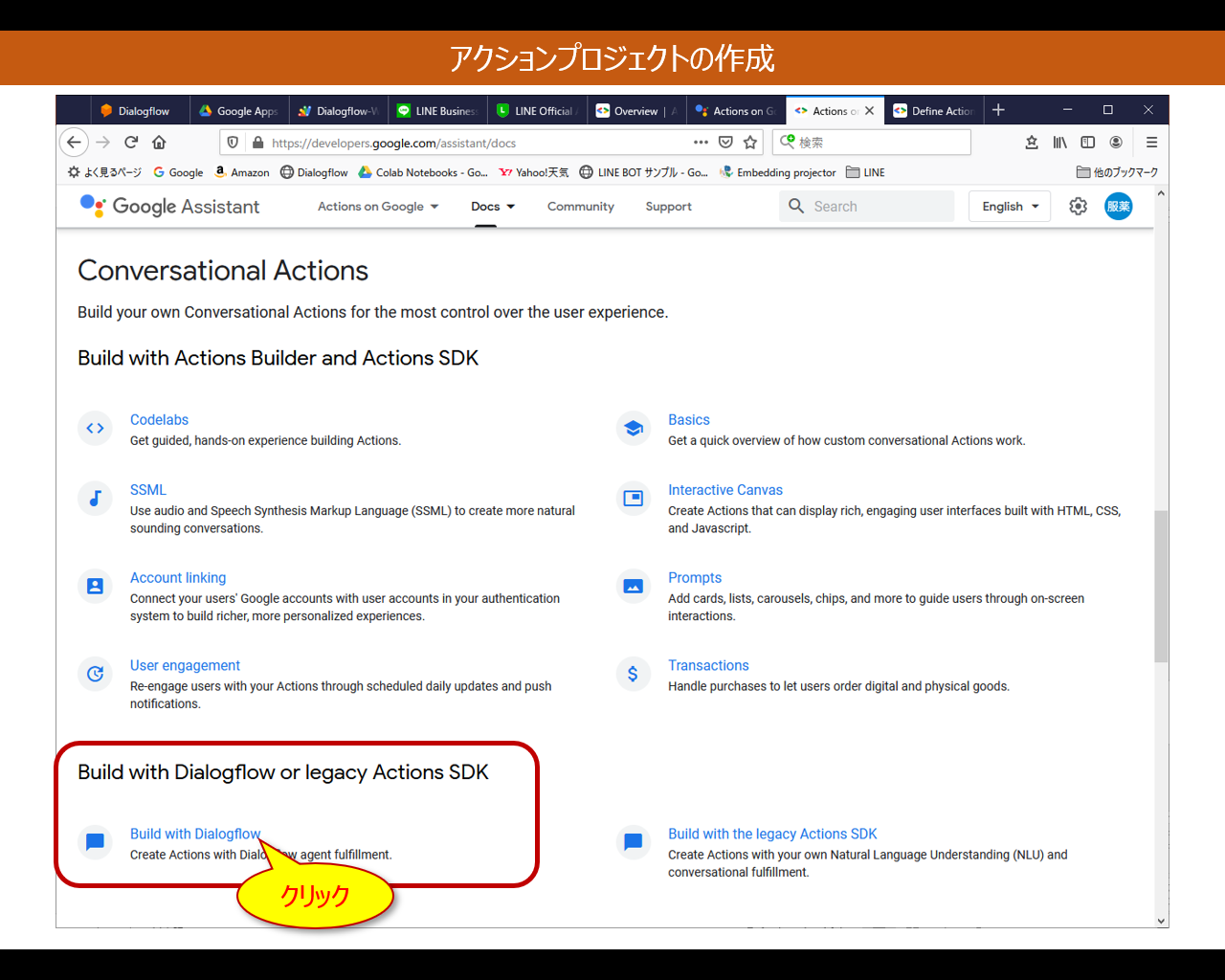Open the 他のブックマーク folder

[x=1117, y=172]
